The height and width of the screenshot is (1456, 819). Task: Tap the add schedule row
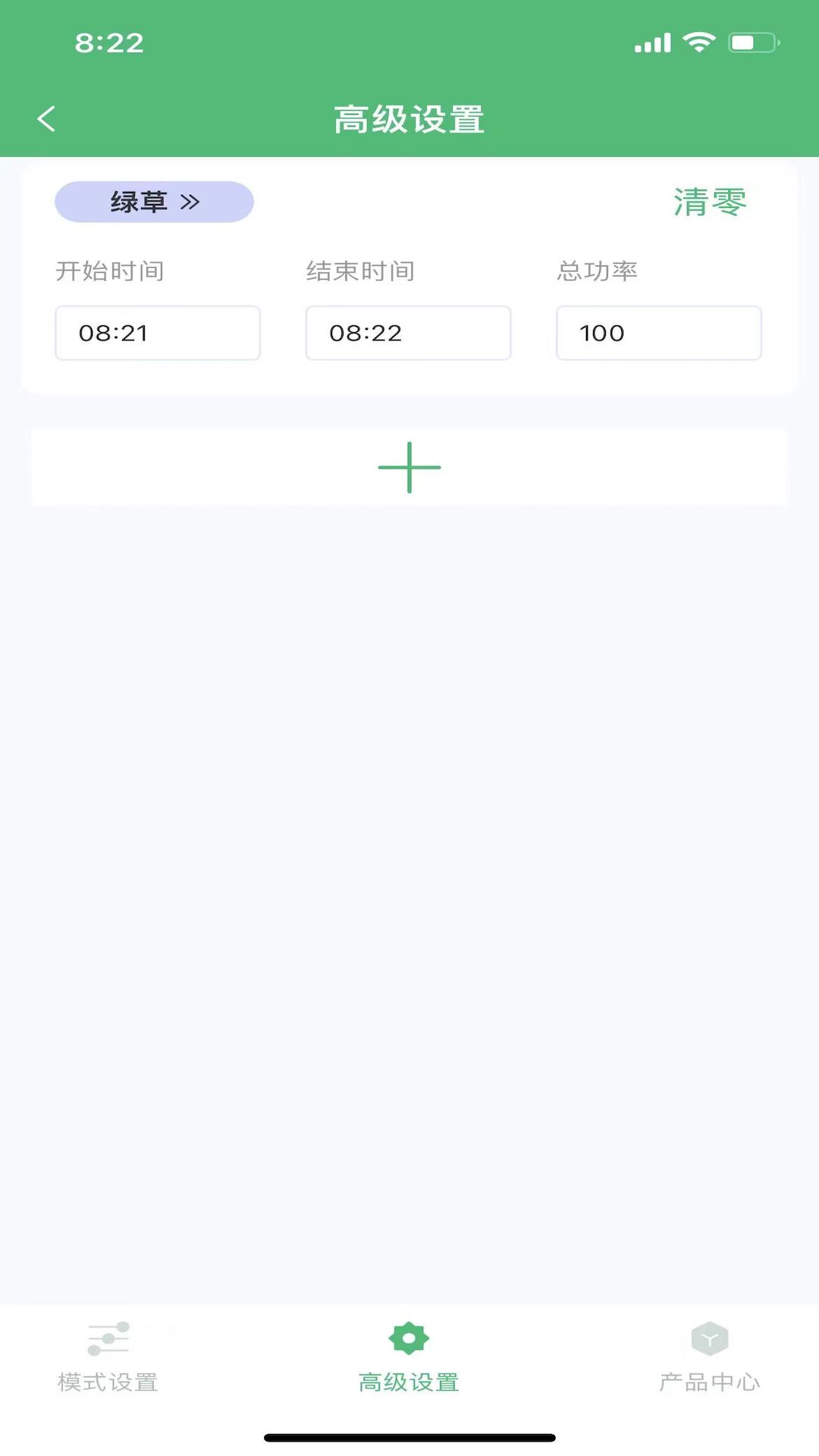(409, 467)
